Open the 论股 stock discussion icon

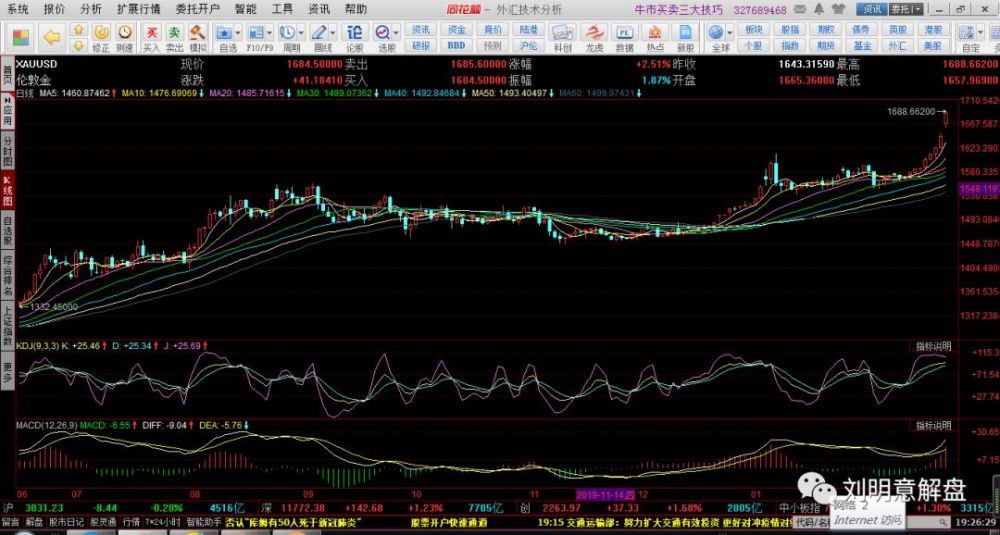[355, 38]
